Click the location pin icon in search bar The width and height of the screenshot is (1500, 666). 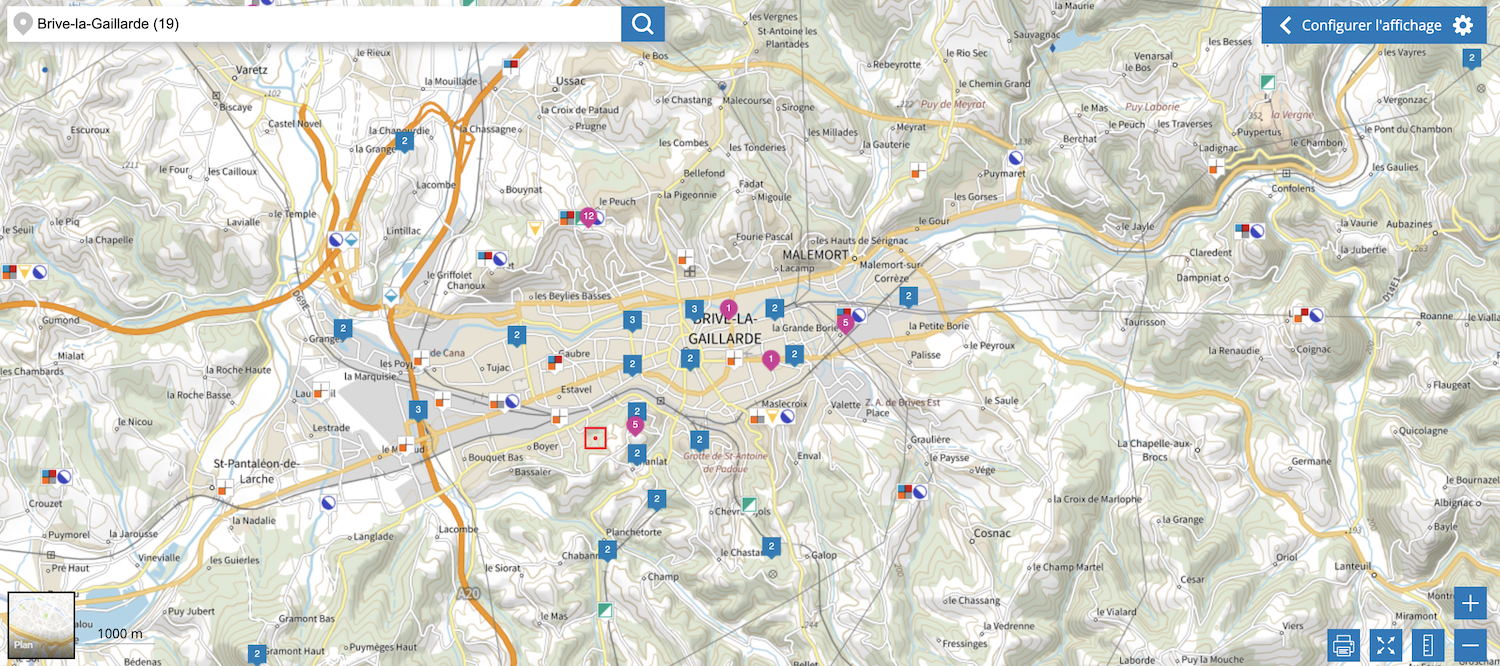click(22, 24)
